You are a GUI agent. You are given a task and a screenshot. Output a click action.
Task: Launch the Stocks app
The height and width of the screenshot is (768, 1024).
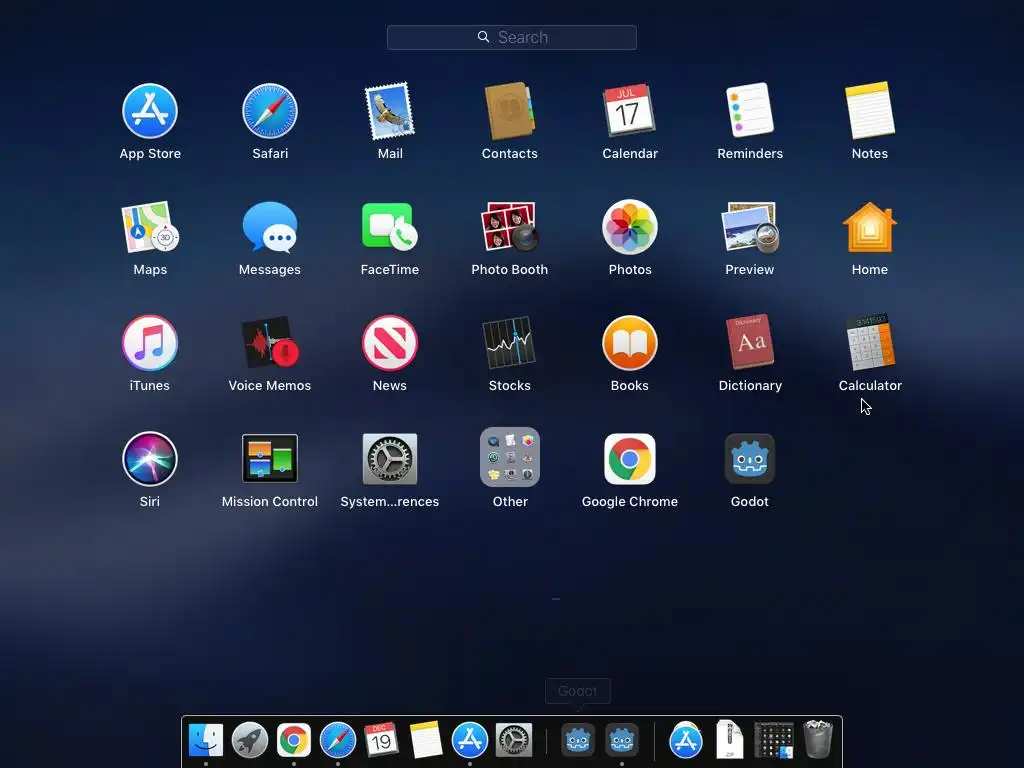click(510, 343)
